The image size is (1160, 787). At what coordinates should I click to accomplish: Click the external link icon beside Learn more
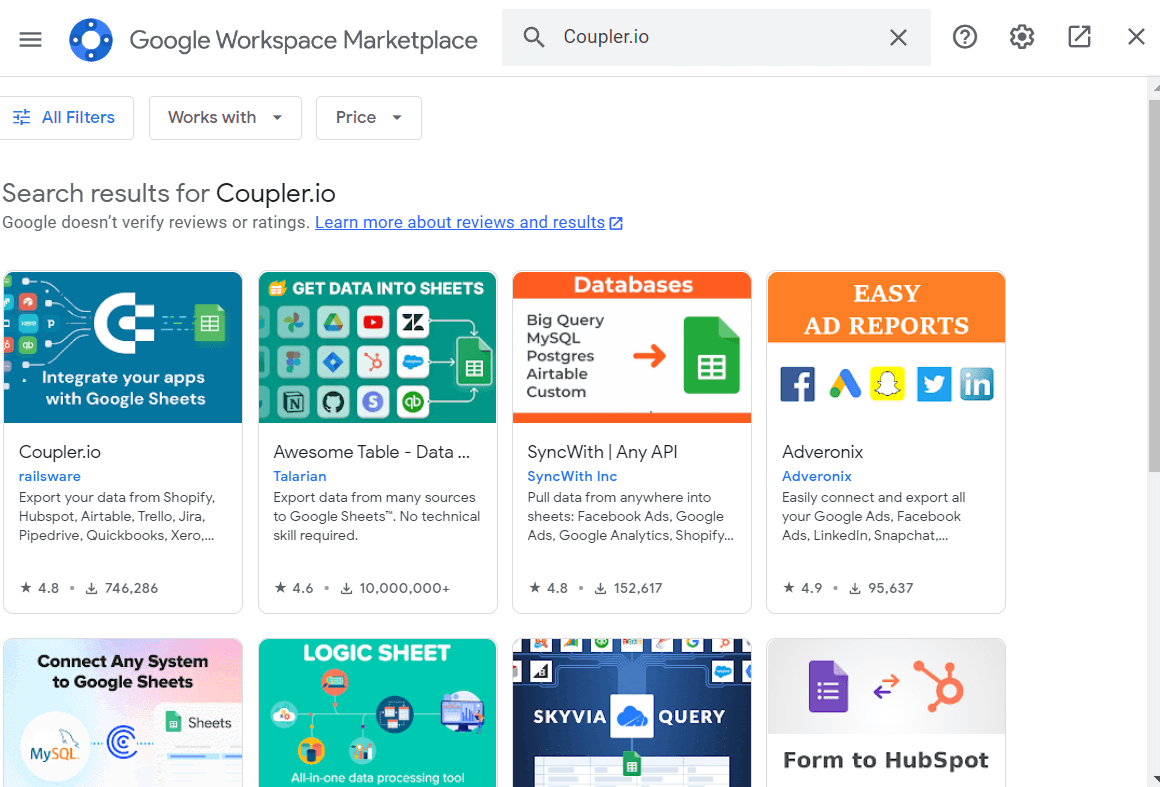[x=615, y=222]
